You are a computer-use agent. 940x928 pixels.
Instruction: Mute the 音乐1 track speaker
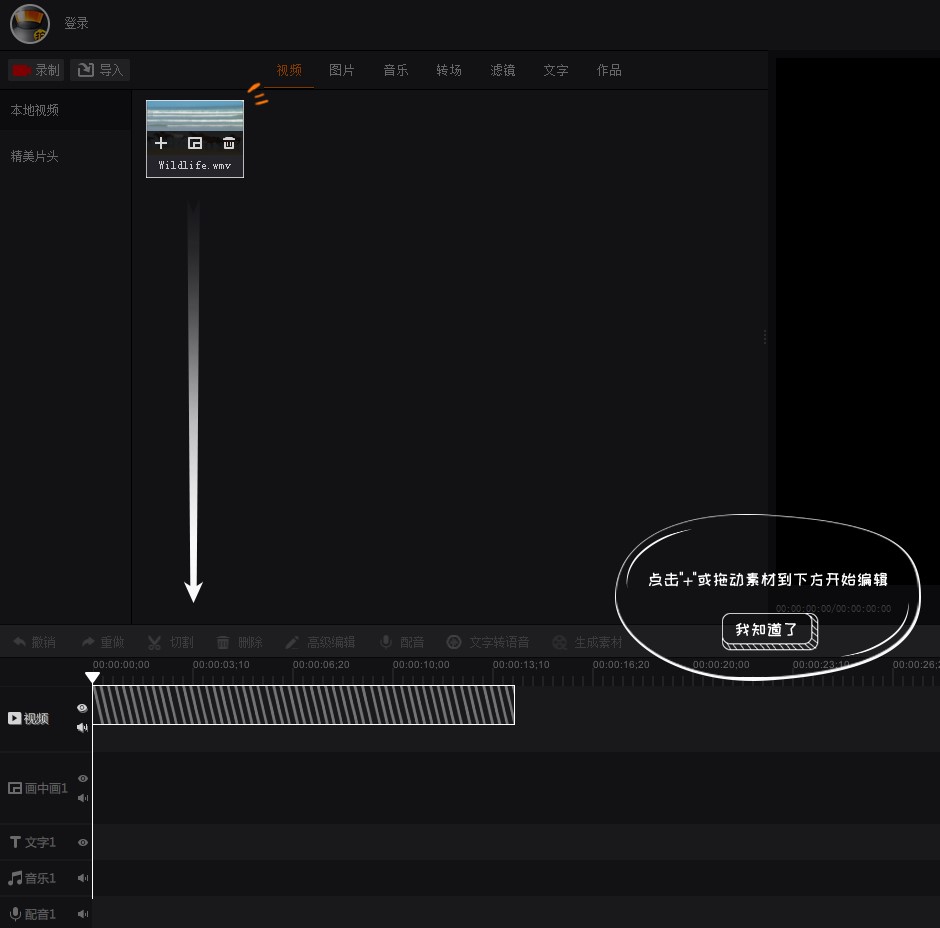[x=83, y=879]
